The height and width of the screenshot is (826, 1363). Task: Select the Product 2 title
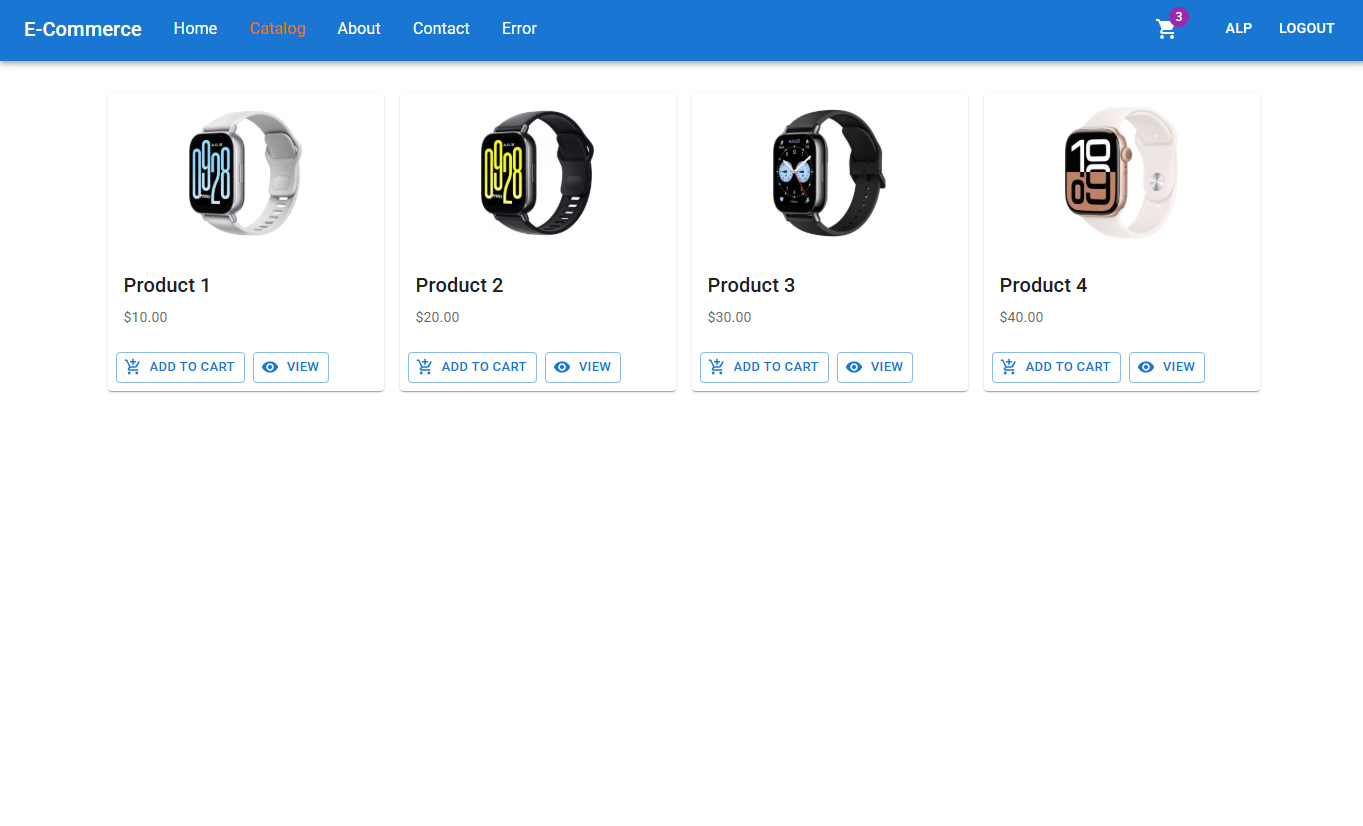coord(459,286)
